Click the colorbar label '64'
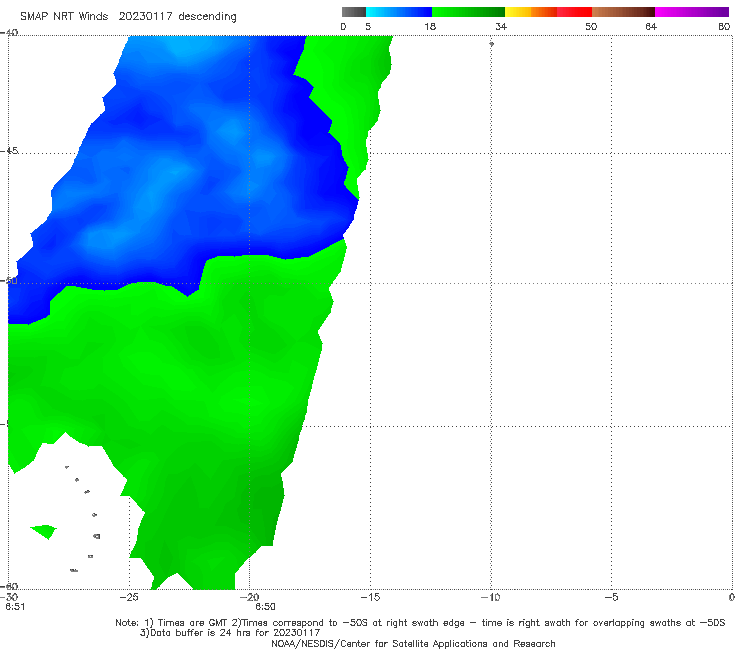This screenshot has width=740, height=650. pos(651,26)
